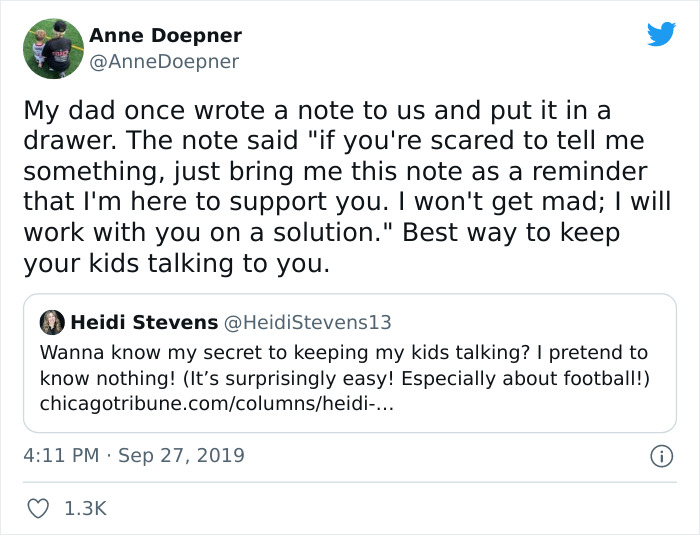Click Heidi Stevens' small avatar
This screenshot has width=700, height=535.
click(x=52, y=322)
